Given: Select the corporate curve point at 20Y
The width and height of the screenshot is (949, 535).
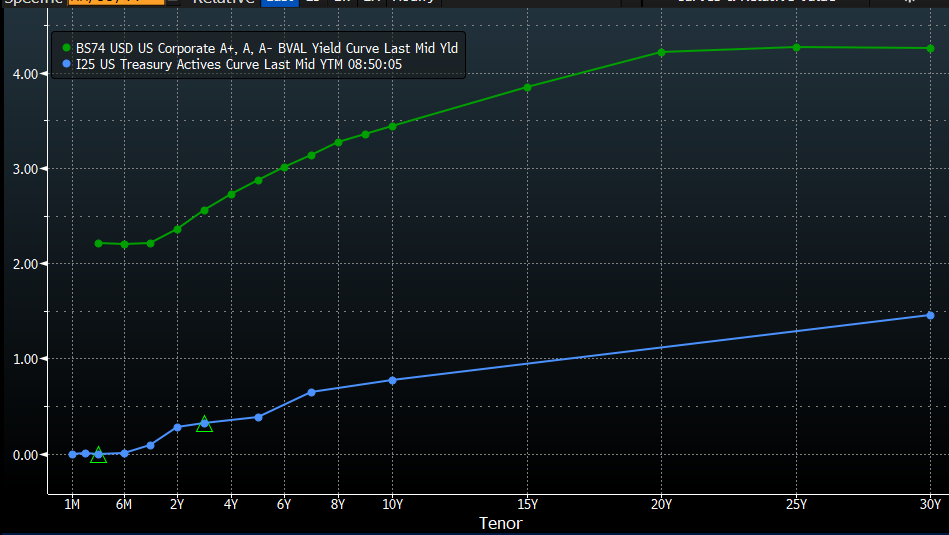Looking at the screenshot, I should click(x=661, y=53).
